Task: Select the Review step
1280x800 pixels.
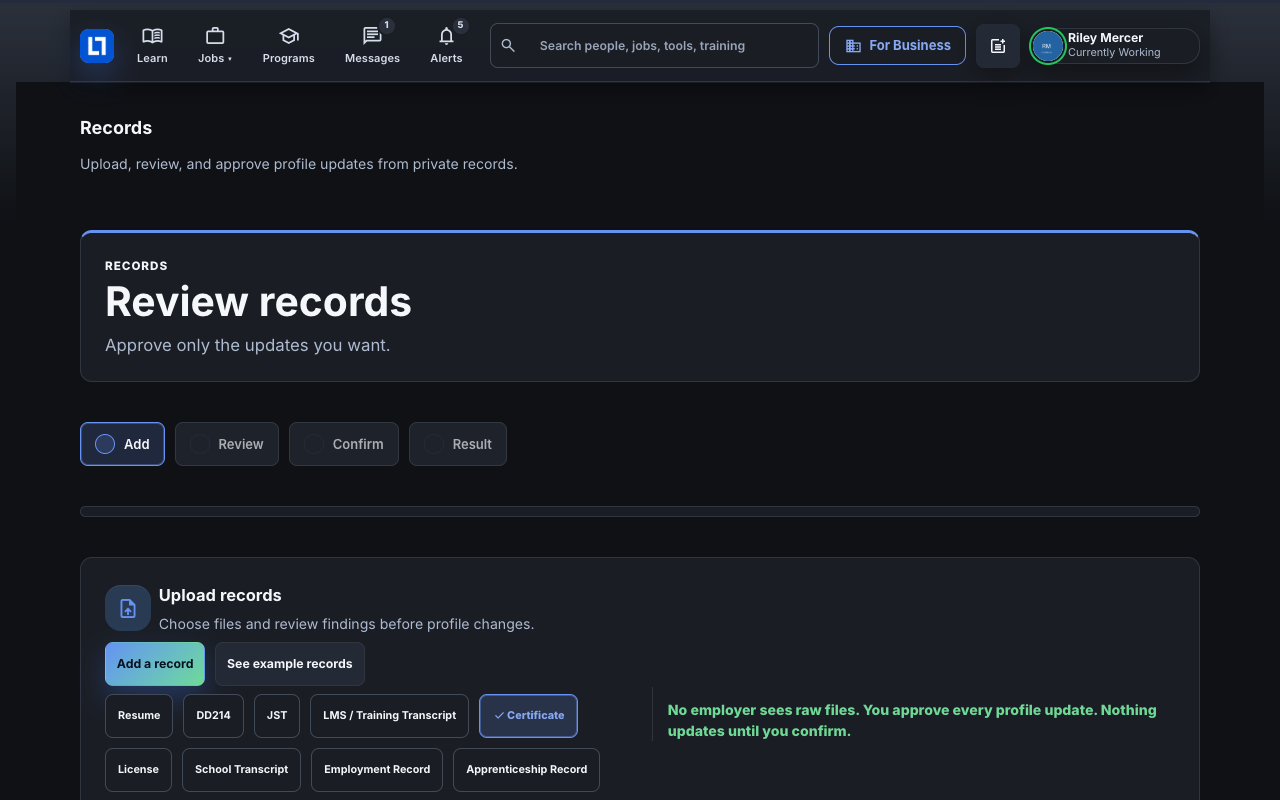Action: pos(227,444)
